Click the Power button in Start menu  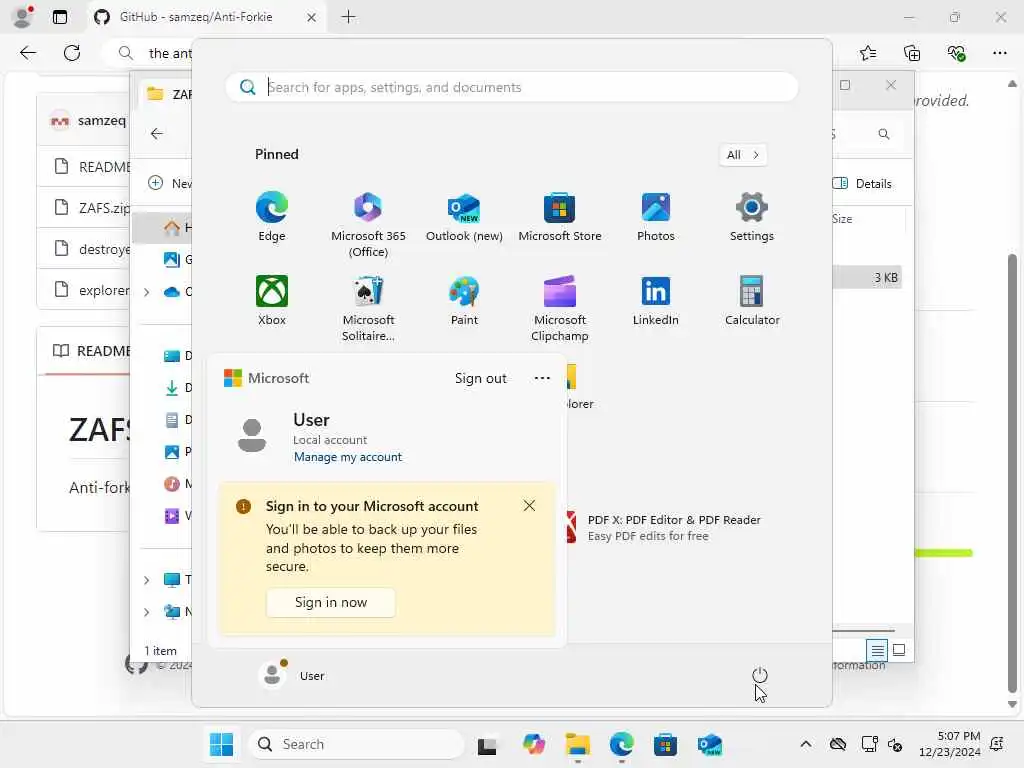tap(760, 675)
